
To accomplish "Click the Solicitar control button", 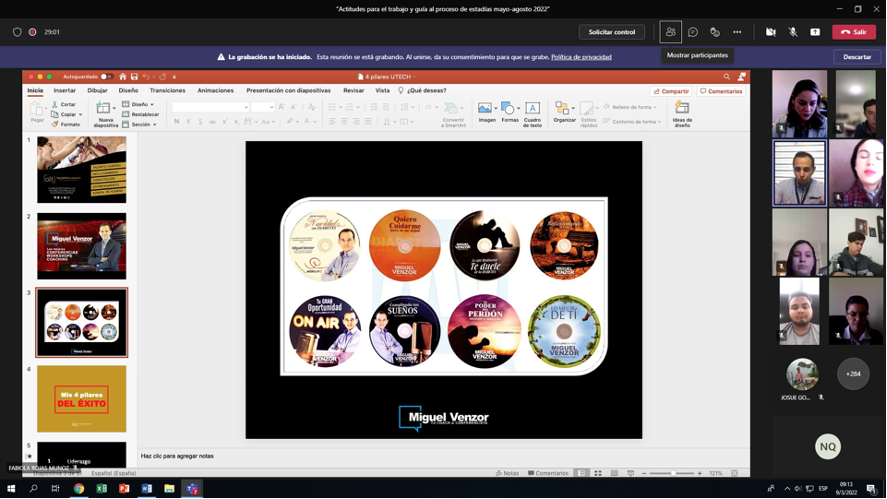I will coord(612,32).
